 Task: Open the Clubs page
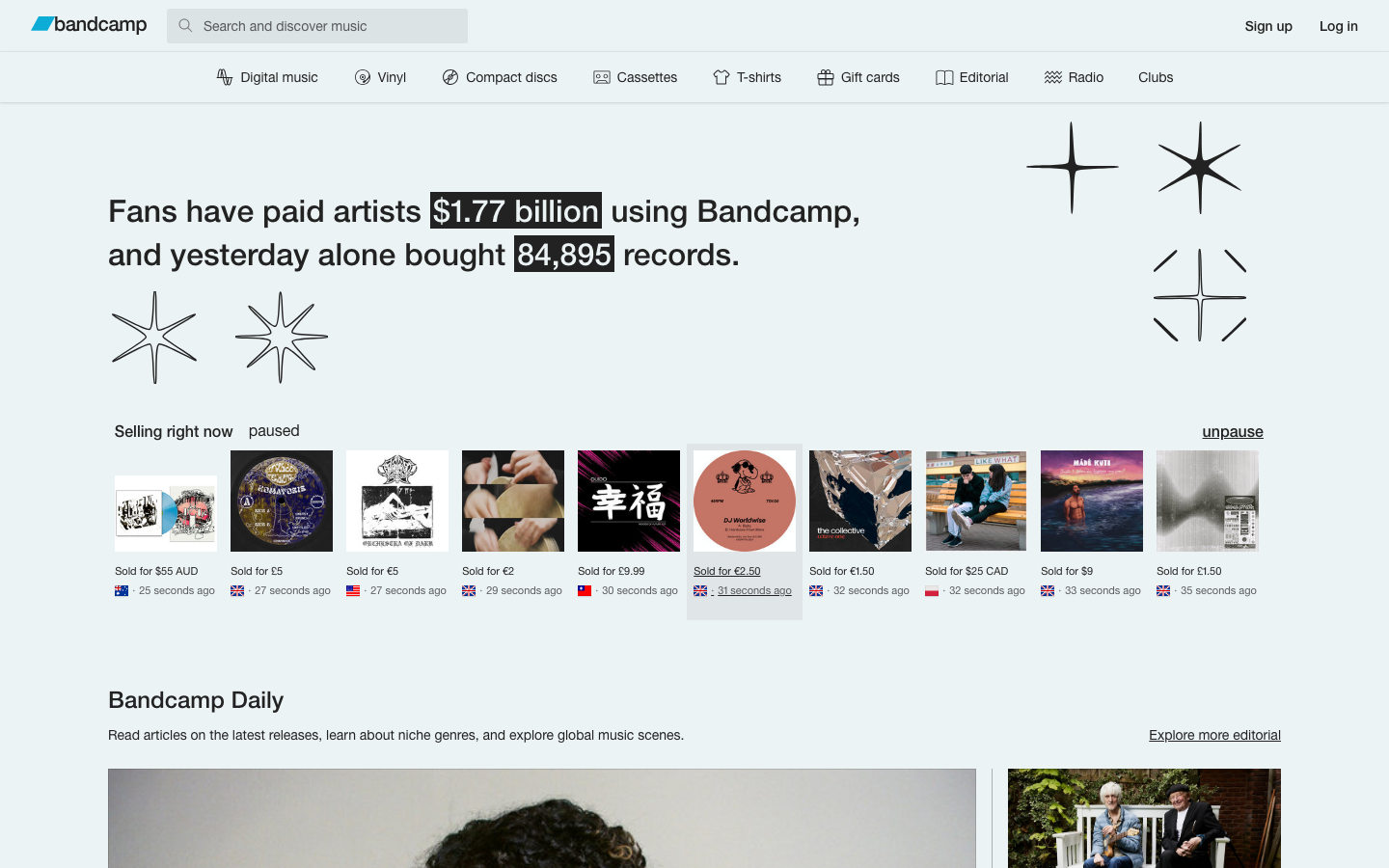click(x=1156, y=77)
